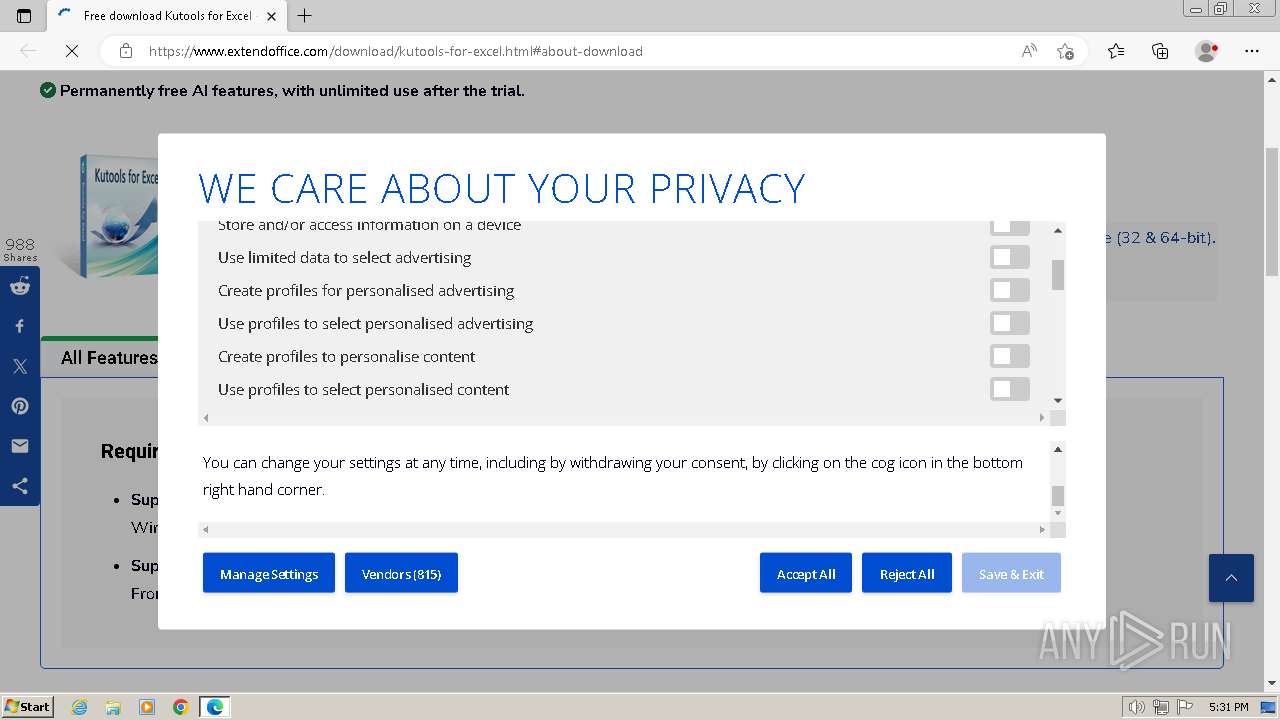Open Chrome from the taskbar
Screen dimensions: 1280x720
(x=181, y=707)
